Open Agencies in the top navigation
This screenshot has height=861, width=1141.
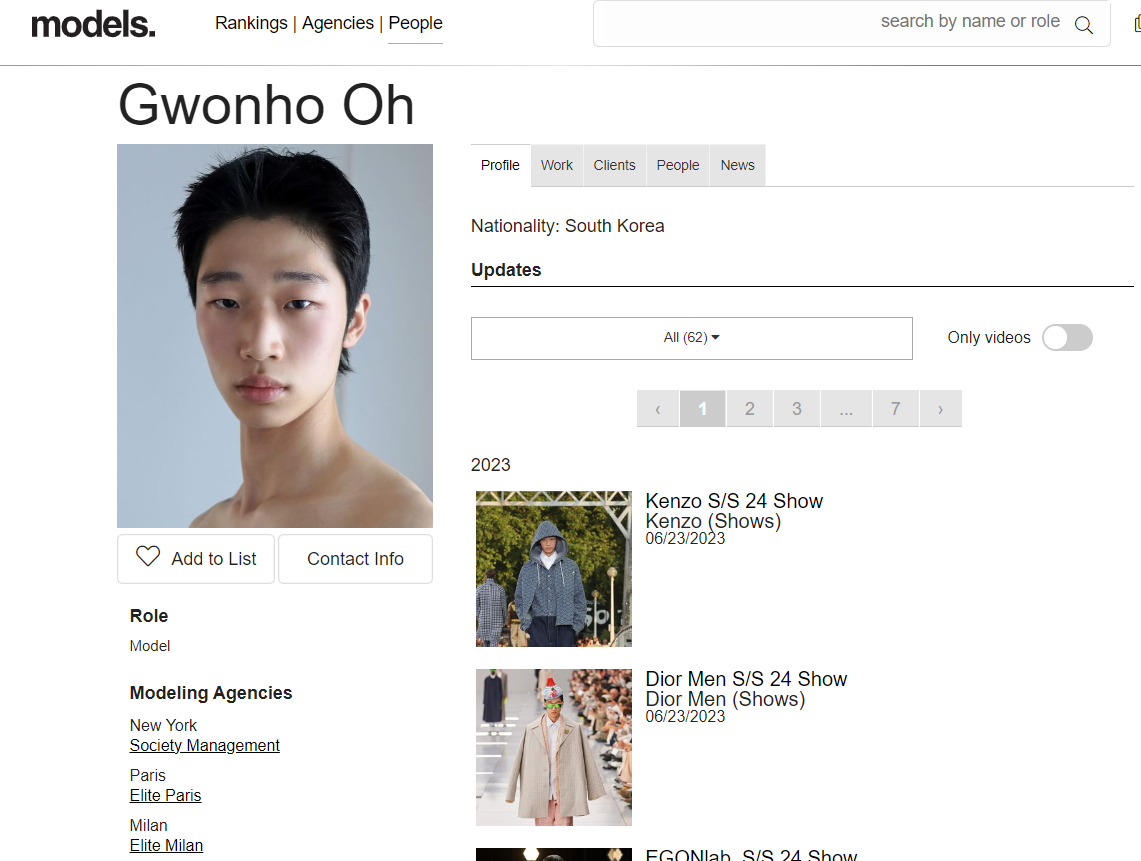click(x=338, y=23)
